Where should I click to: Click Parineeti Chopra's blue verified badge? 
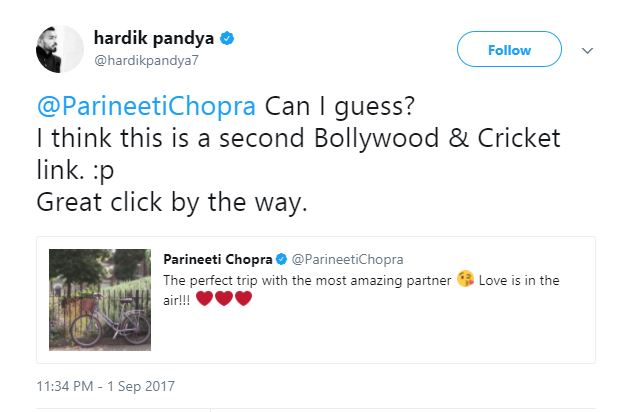coord(283,261)
